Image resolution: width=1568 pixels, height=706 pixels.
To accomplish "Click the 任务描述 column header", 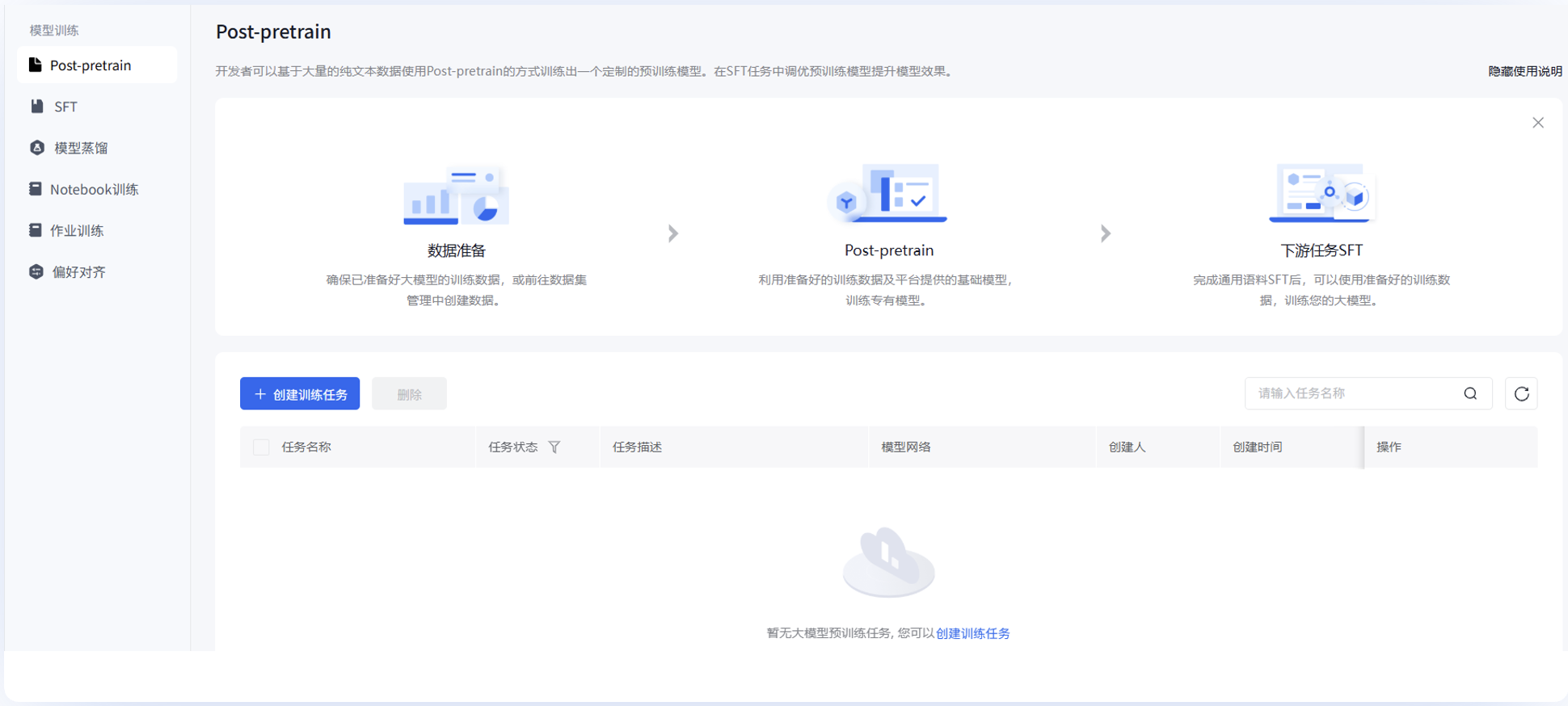I will [x=637, y=447].
